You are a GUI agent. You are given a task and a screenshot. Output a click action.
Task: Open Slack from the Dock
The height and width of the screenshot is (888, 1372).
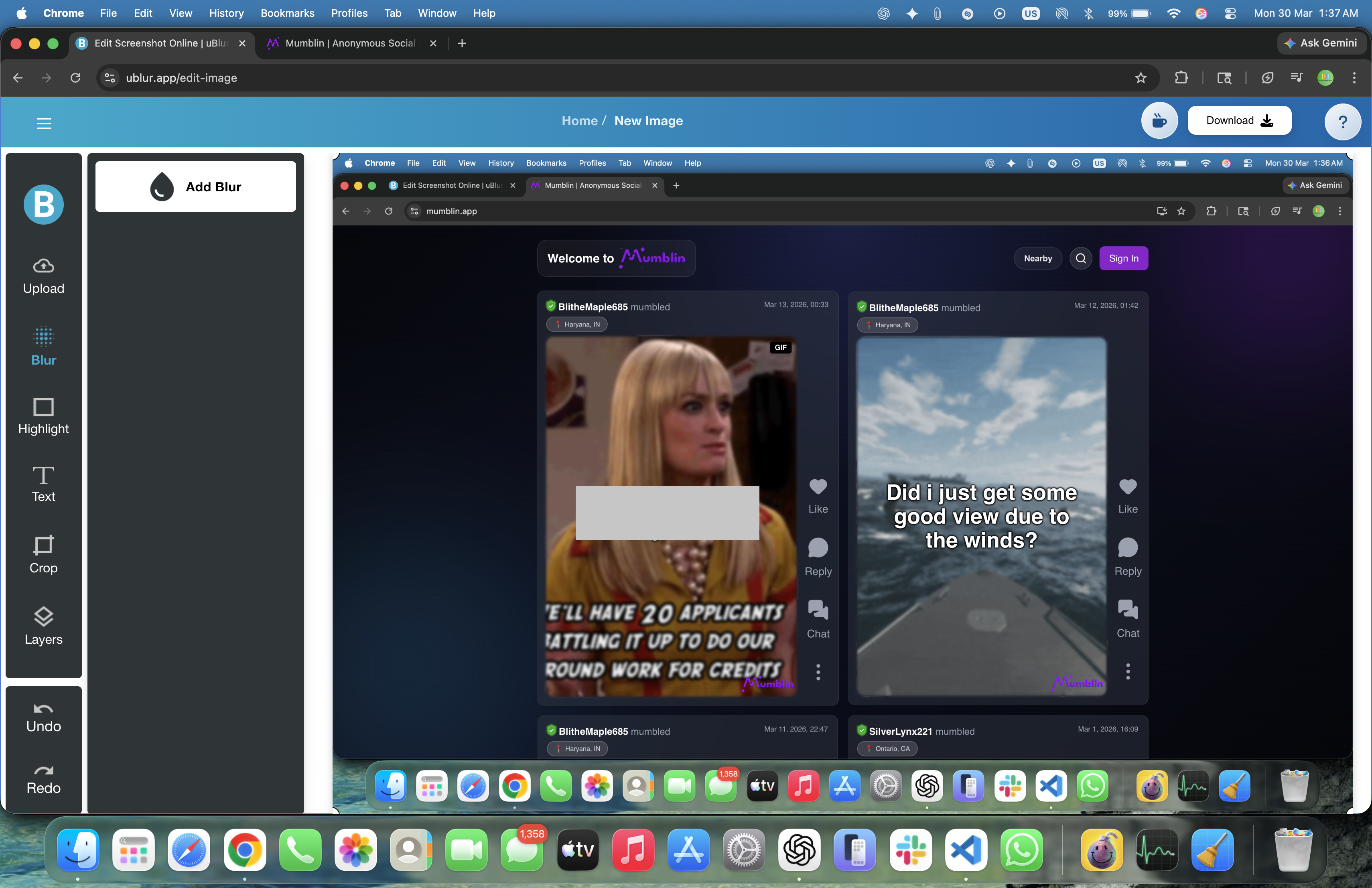(x=910, y=850)
